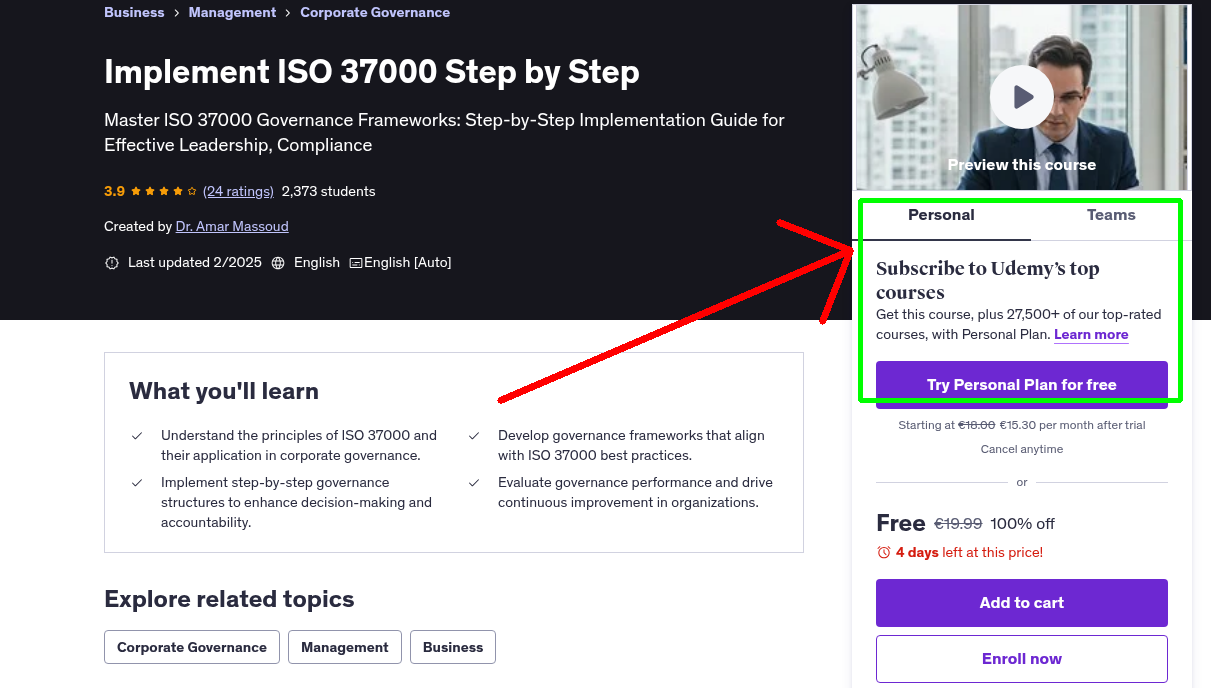This screenshot has width=1211, height=688.
Task: Select Corporate Governance related topic chip
Action: tap(192, 647)
